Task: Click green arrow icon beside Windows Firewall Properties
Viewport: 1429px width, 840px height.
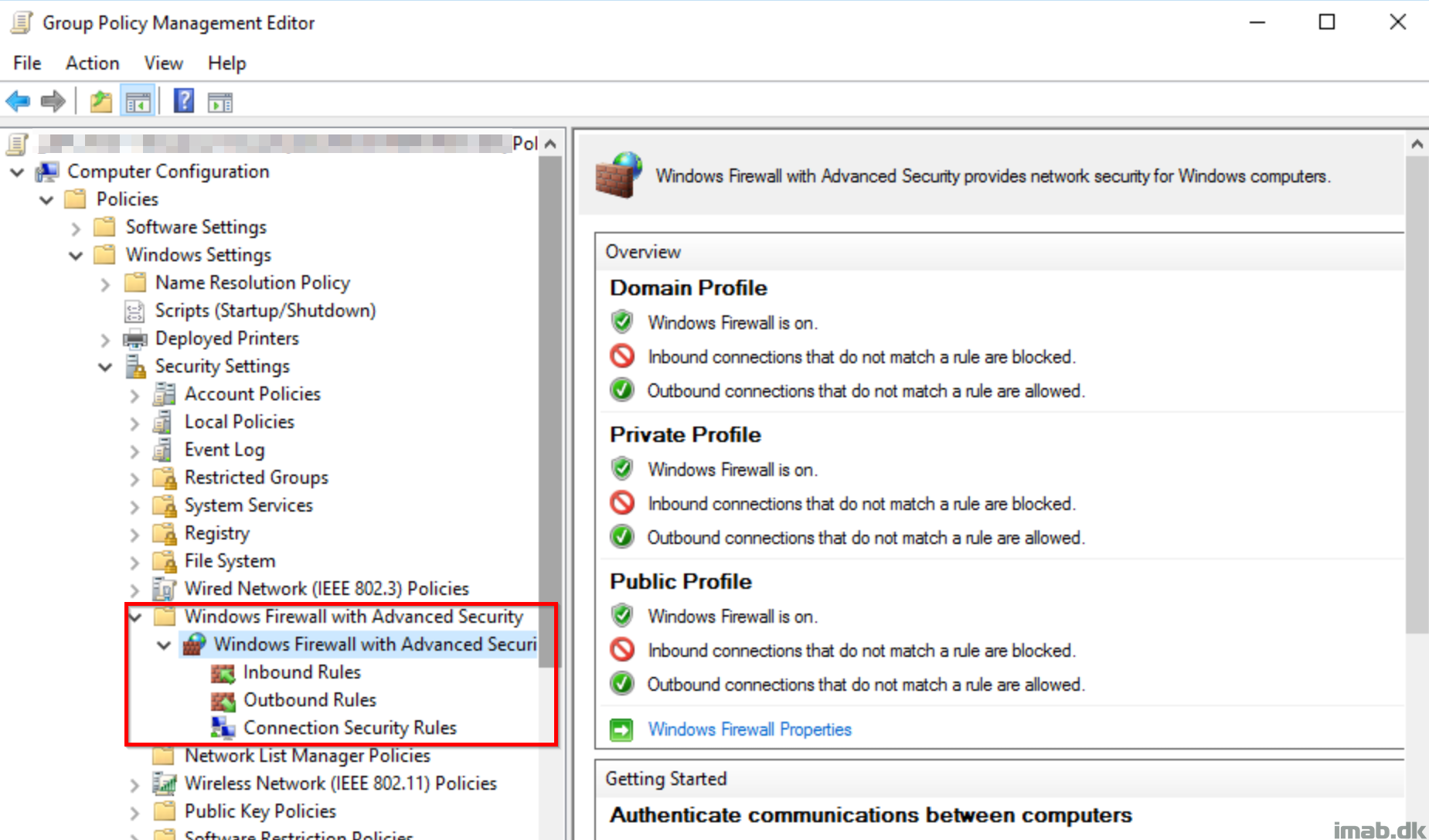Action: tap(621, 729)
